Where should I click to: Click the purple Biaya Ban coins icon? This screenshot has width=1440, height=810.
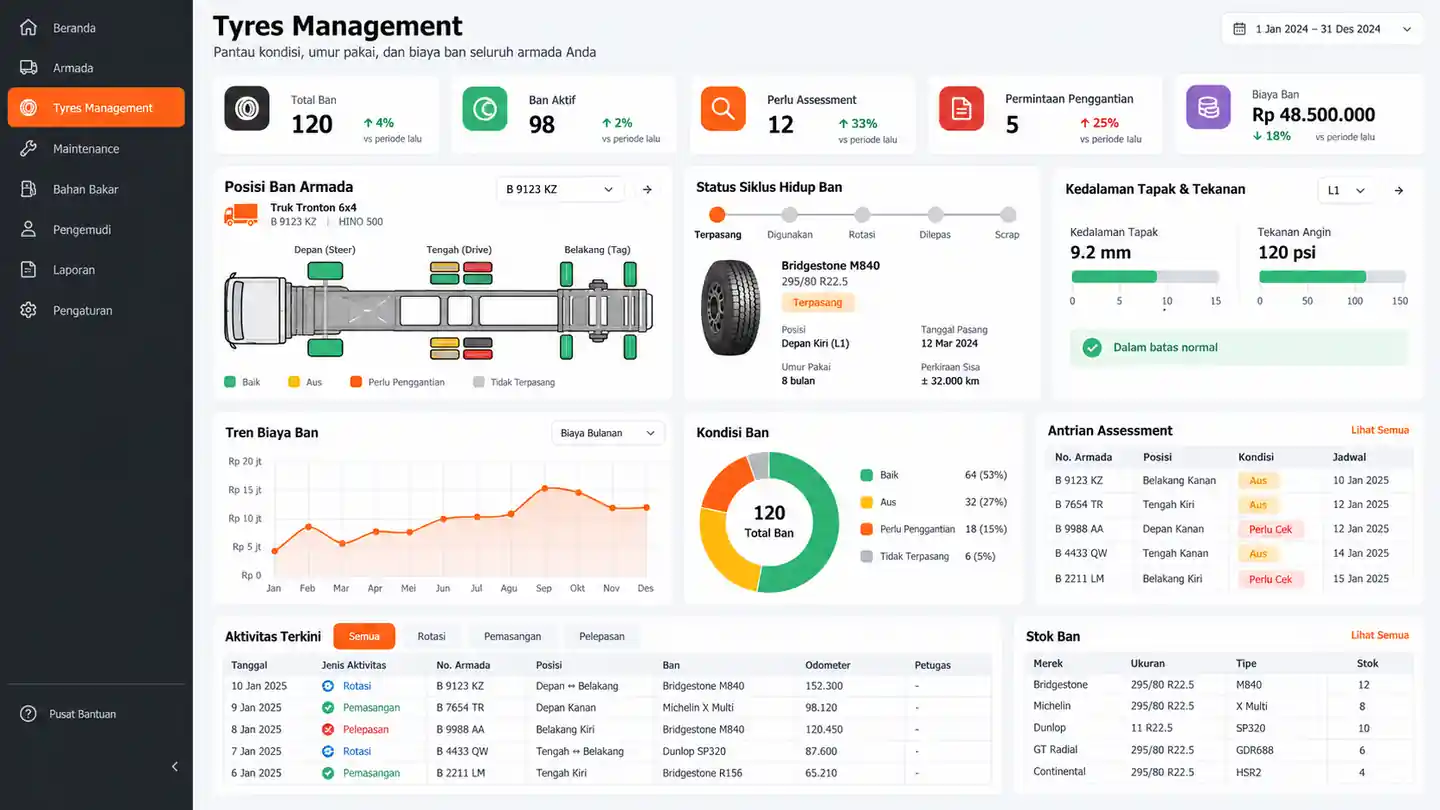click(1208, 107)
